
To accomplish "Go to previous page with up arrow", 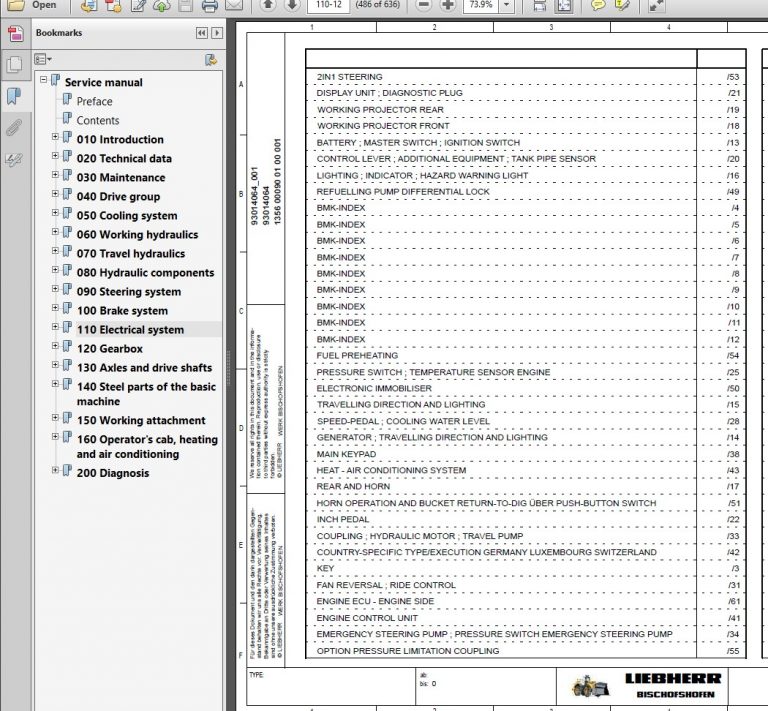I will (x=267, y=5).
